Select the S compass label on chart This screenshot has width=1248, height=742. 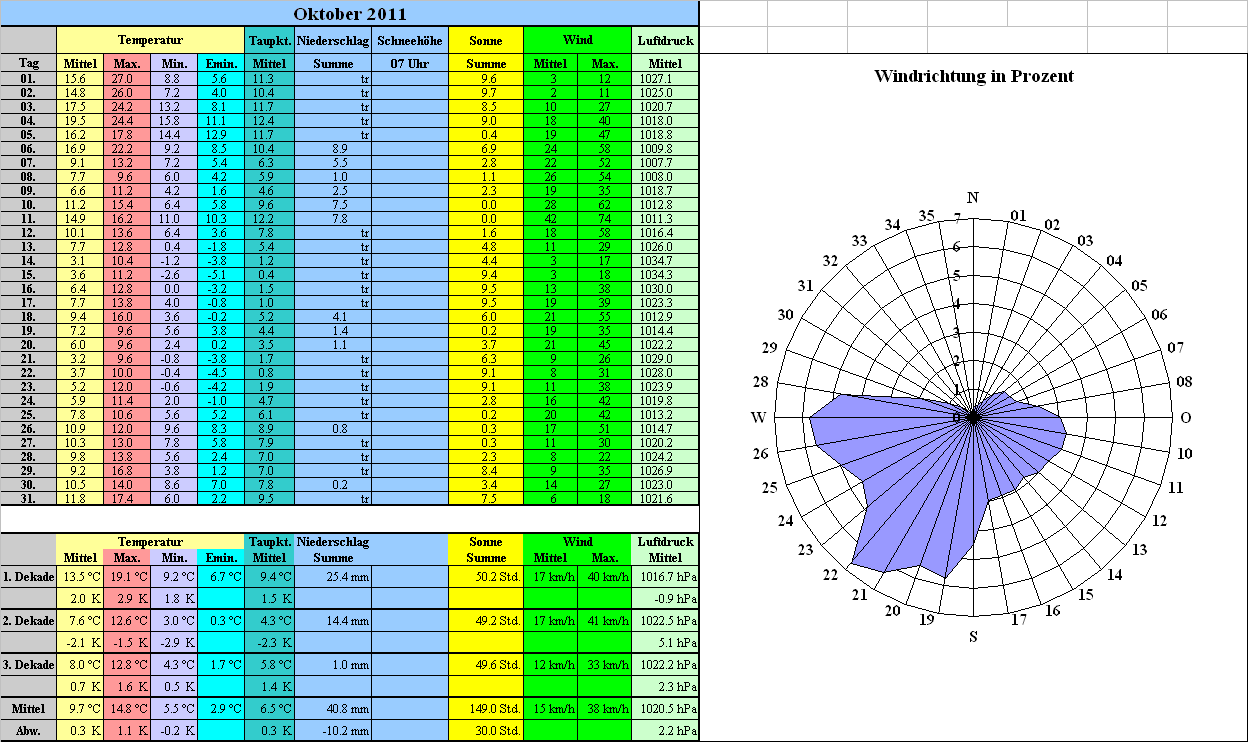pos(973,637)
